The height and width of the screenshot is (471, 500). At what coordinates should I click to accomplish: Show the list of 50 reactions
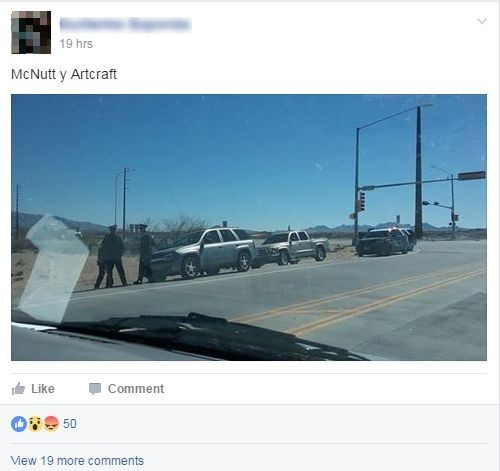click(x=70, y=424)
